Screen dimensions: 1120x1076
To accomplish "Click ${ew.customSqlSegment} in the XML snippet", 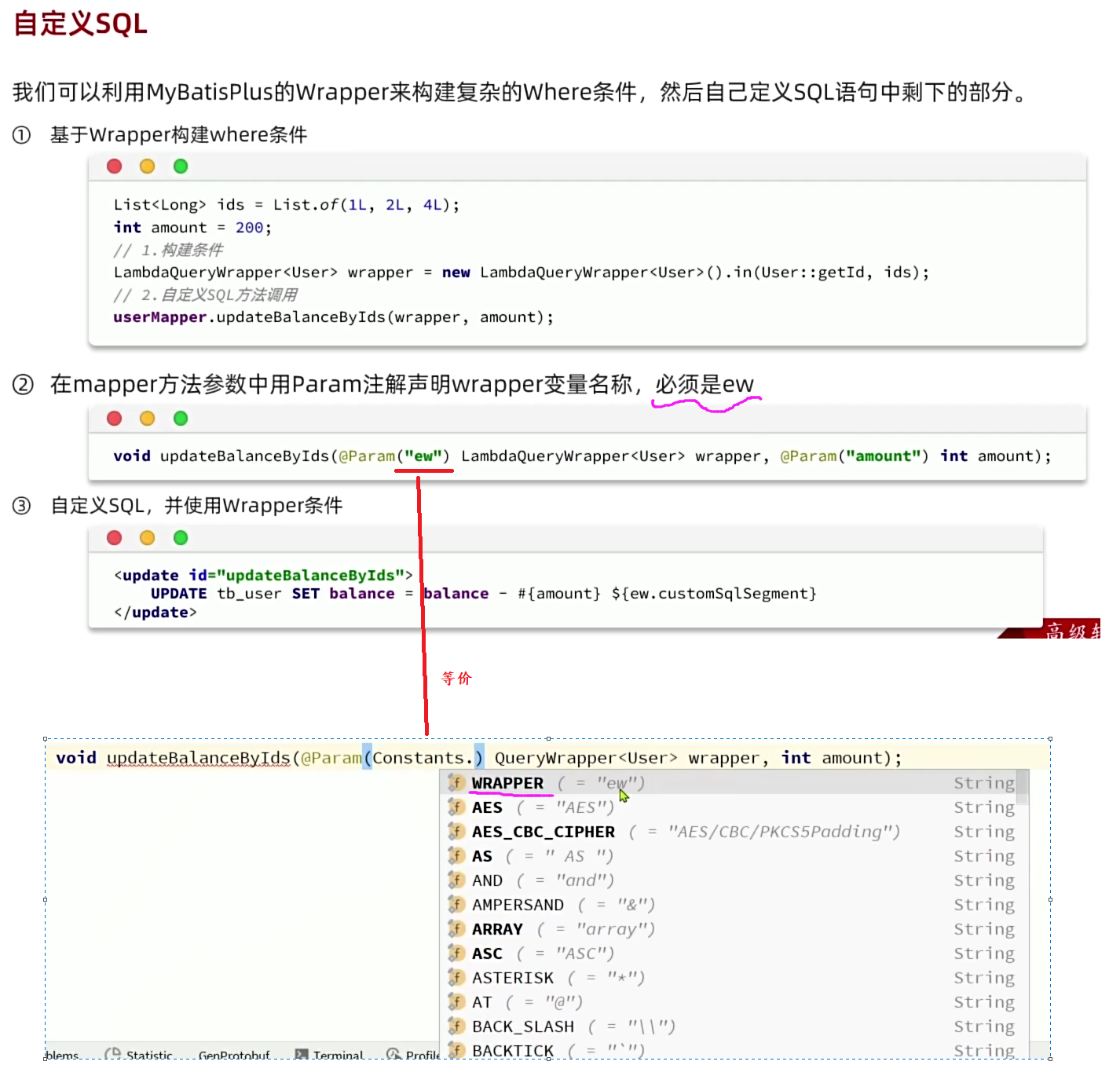I will 714,594.
